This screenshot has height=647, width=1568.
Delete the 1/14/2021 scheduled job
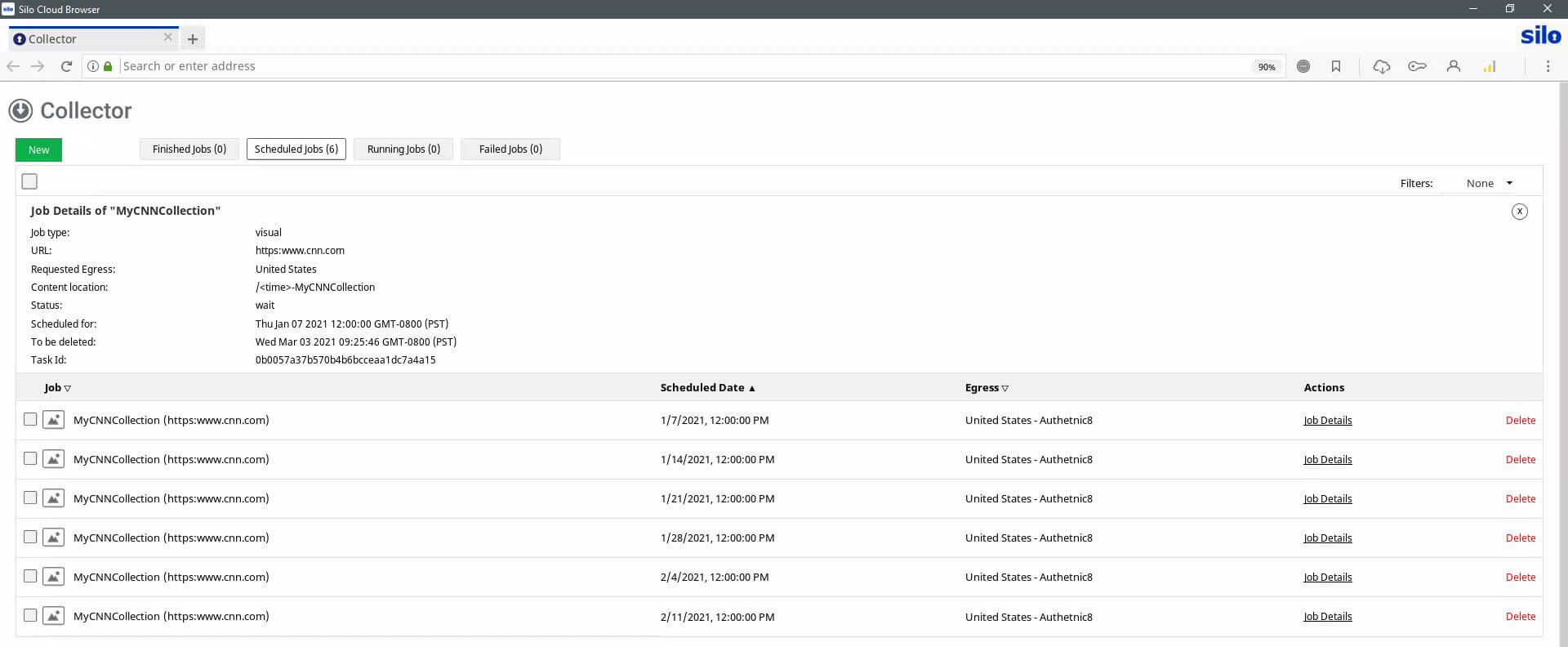[1520, 459]
